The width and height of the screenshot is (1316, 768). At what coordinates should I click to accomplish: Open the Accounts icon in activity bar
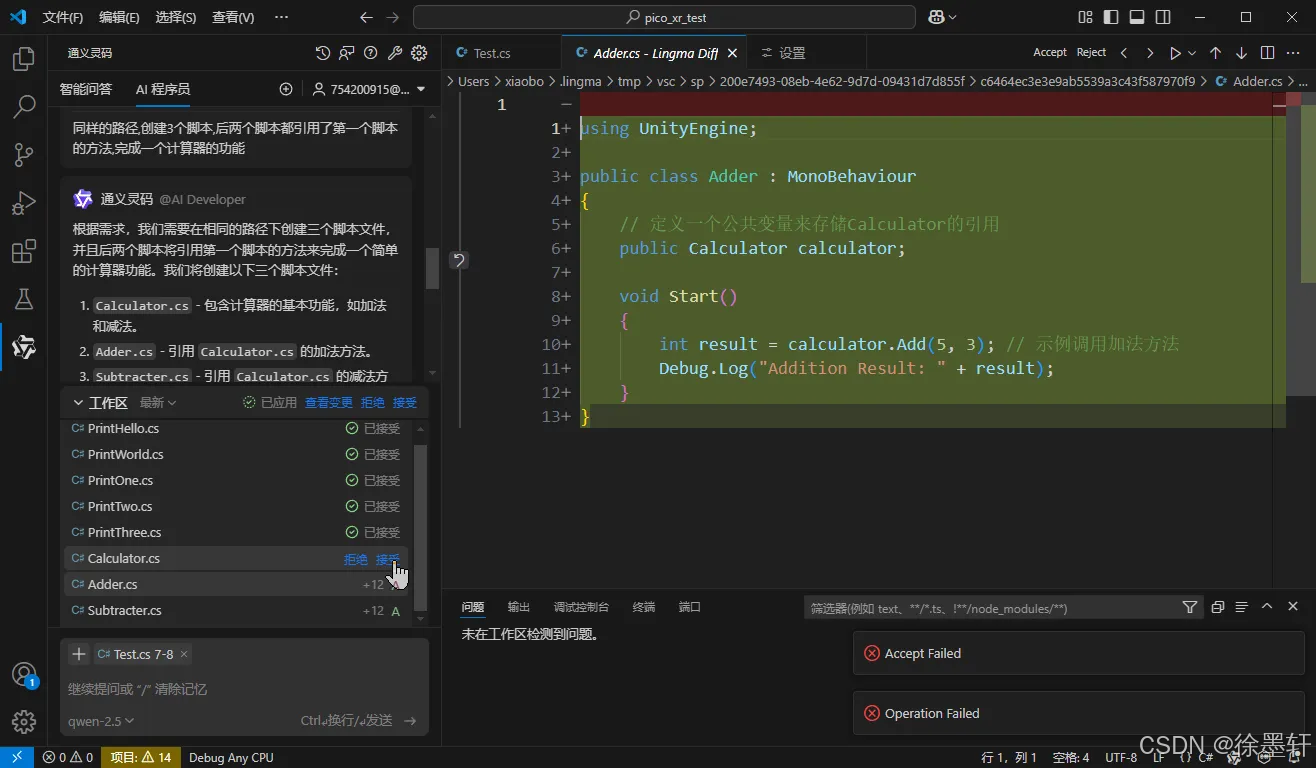point(23,674)
